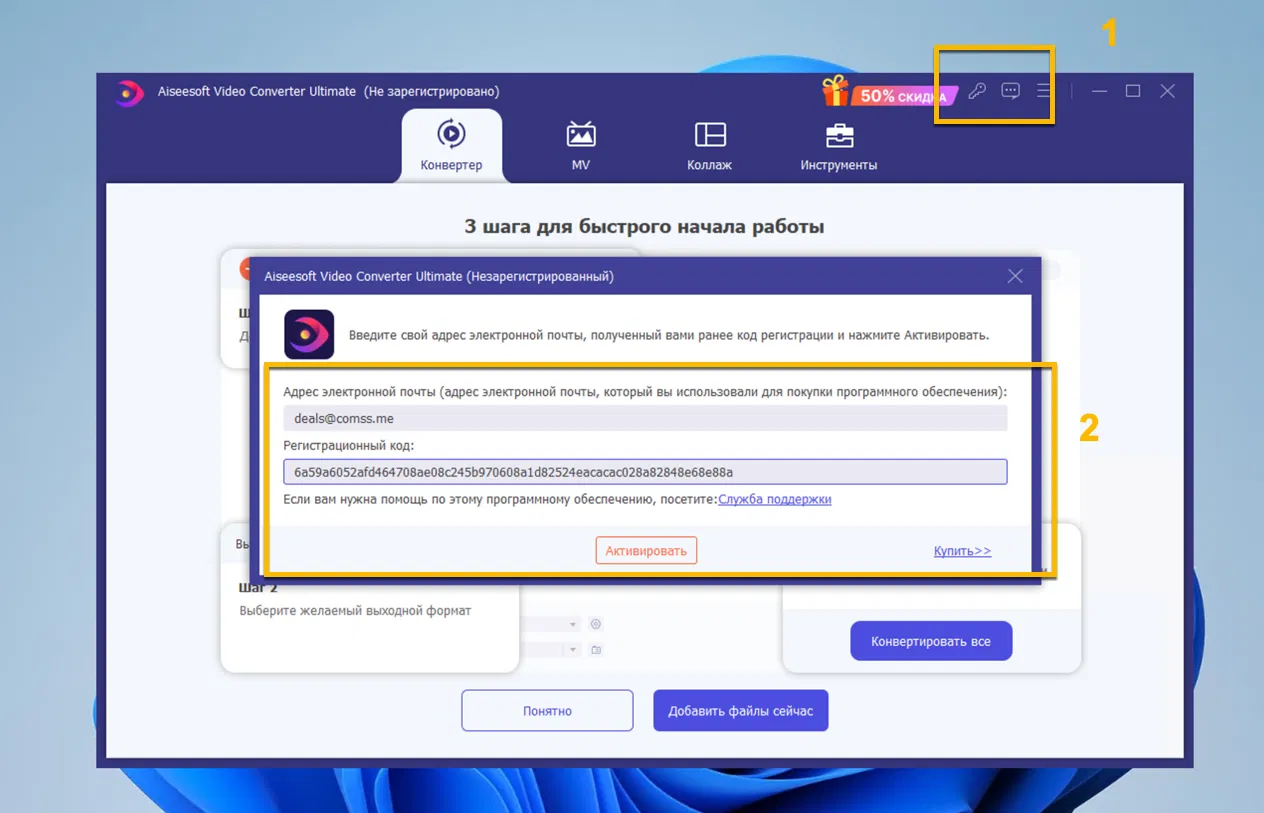Click the Активировать button
The image size is (1264, 813).
click(x=646, y=550)
